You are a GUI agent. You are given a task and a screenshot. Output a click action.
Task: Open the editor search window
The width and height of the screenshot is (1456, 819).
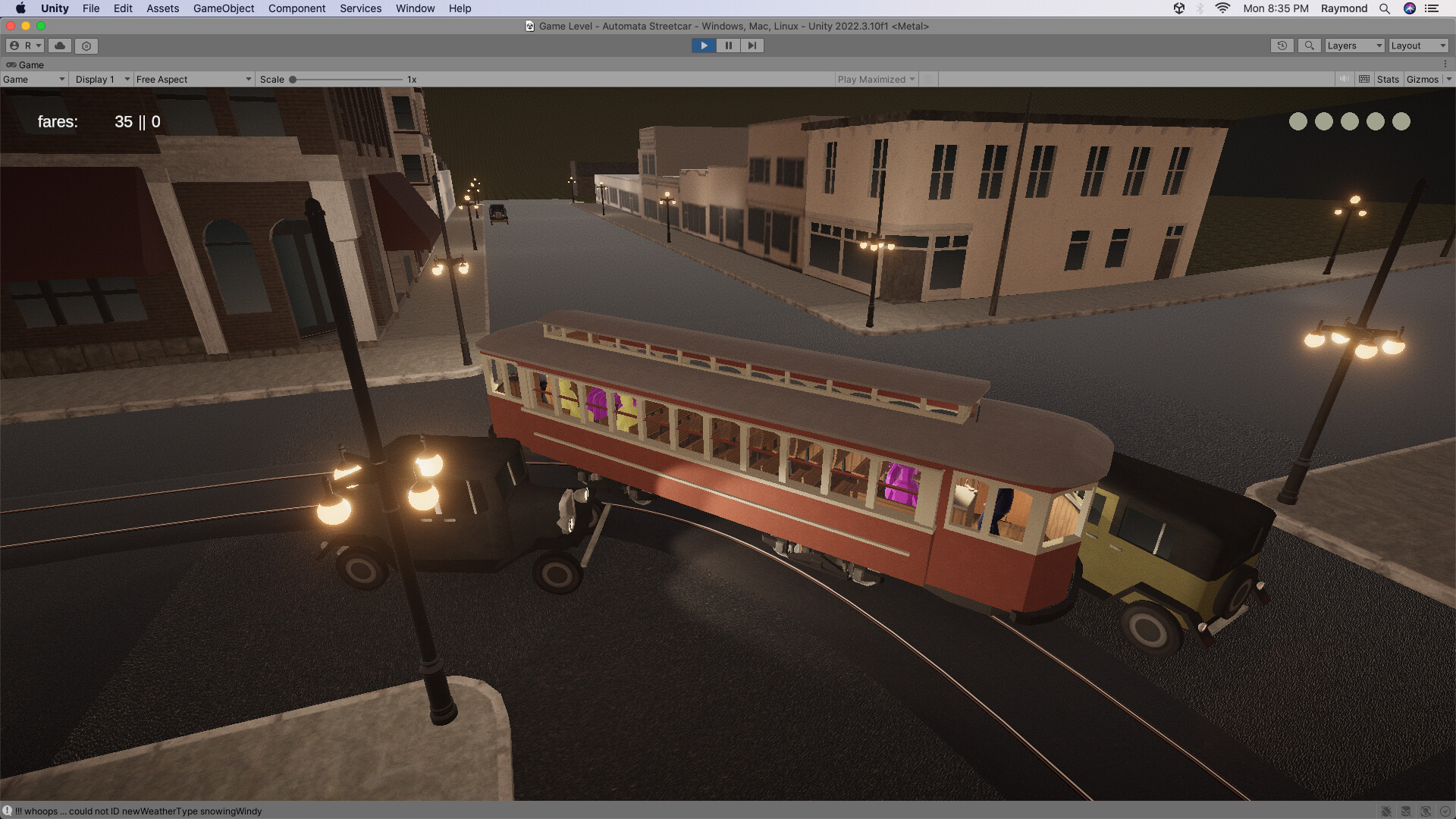pos(1309,45)
